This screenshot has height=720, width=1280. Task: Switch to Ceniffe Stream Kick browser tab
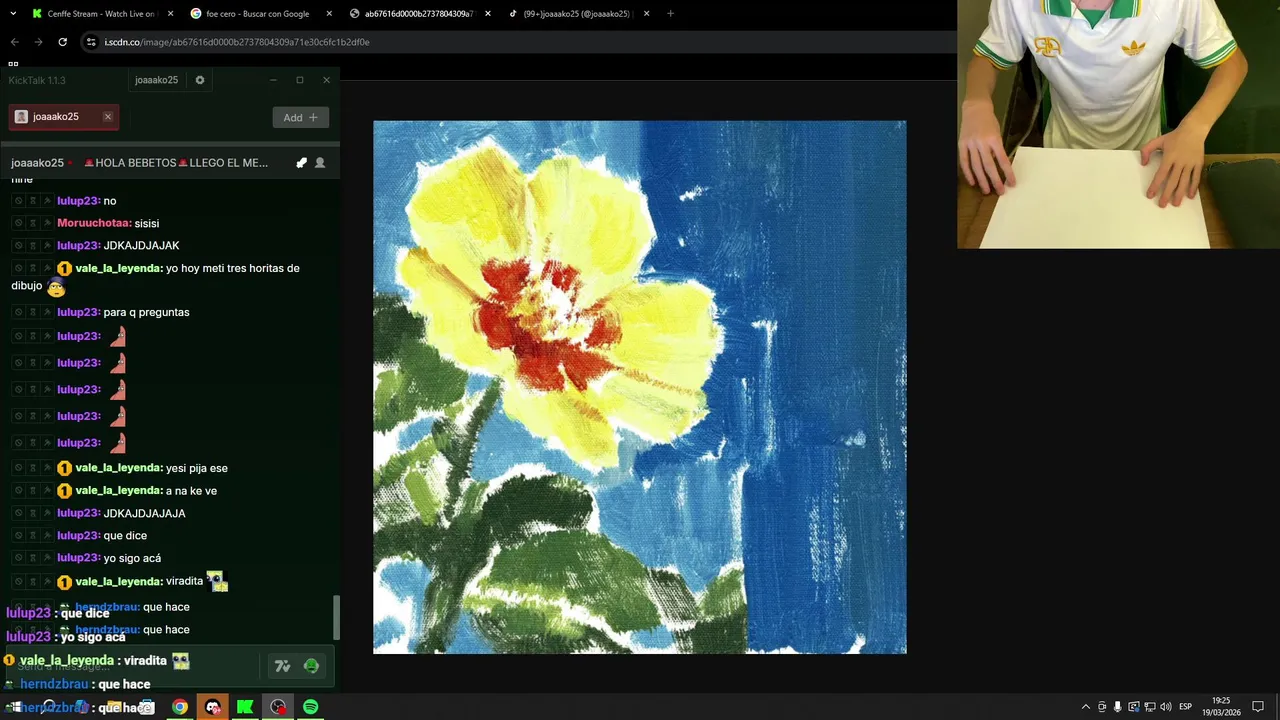tap(100, 14)
